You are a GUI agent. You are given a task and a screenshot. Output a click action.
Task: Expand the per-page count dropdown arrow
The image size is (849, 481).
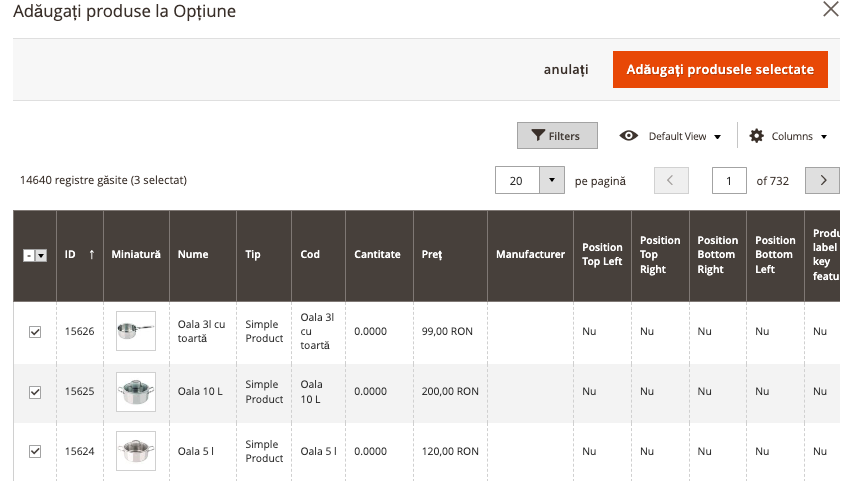point(552,180)
